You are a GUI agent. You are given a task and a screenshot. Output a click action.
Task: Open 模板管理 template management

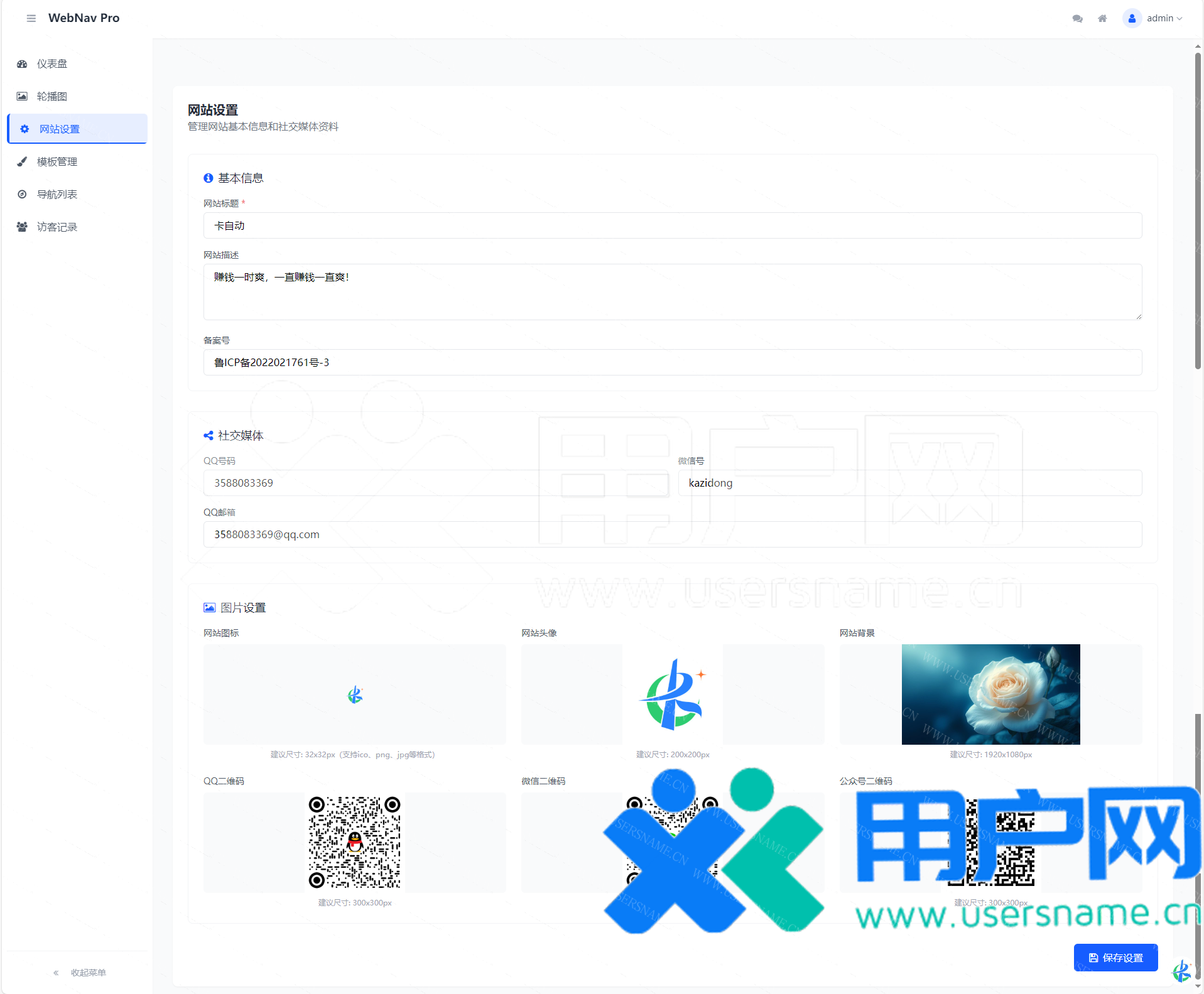click(57, 161)
